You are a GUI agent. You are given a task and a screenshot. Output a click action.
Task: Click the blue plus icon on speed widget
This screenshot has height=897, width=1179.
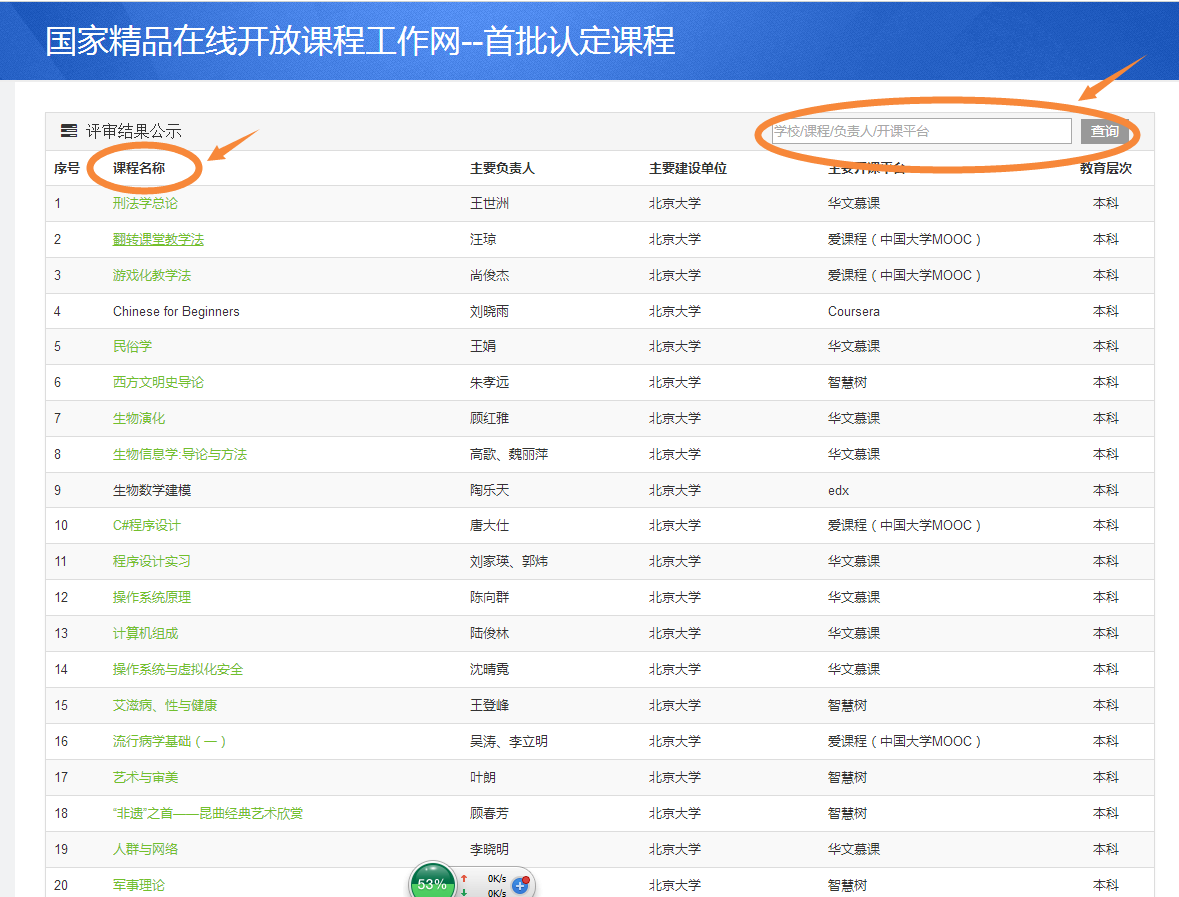click(x=520, y=886)
